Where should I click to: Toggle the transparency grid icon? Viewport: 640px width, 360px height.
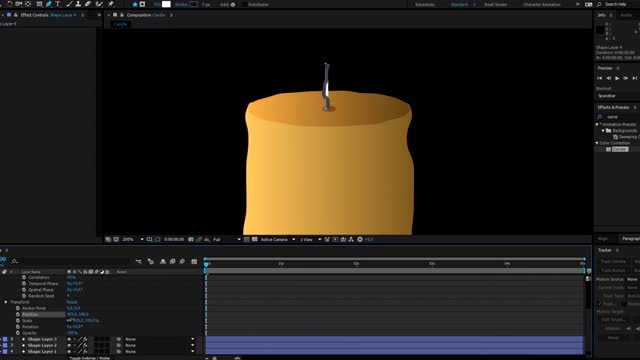[254, 240]
